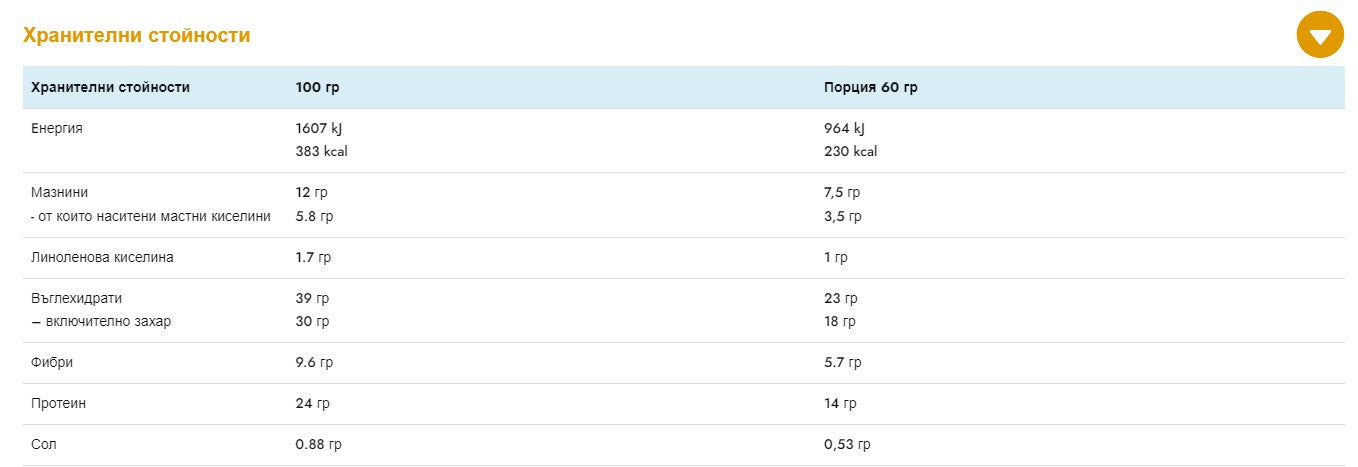Image resolution: width=1358 pixels, height=467 pixels.
Task: Click the Енергия row label
Action: tap(57, 128)
